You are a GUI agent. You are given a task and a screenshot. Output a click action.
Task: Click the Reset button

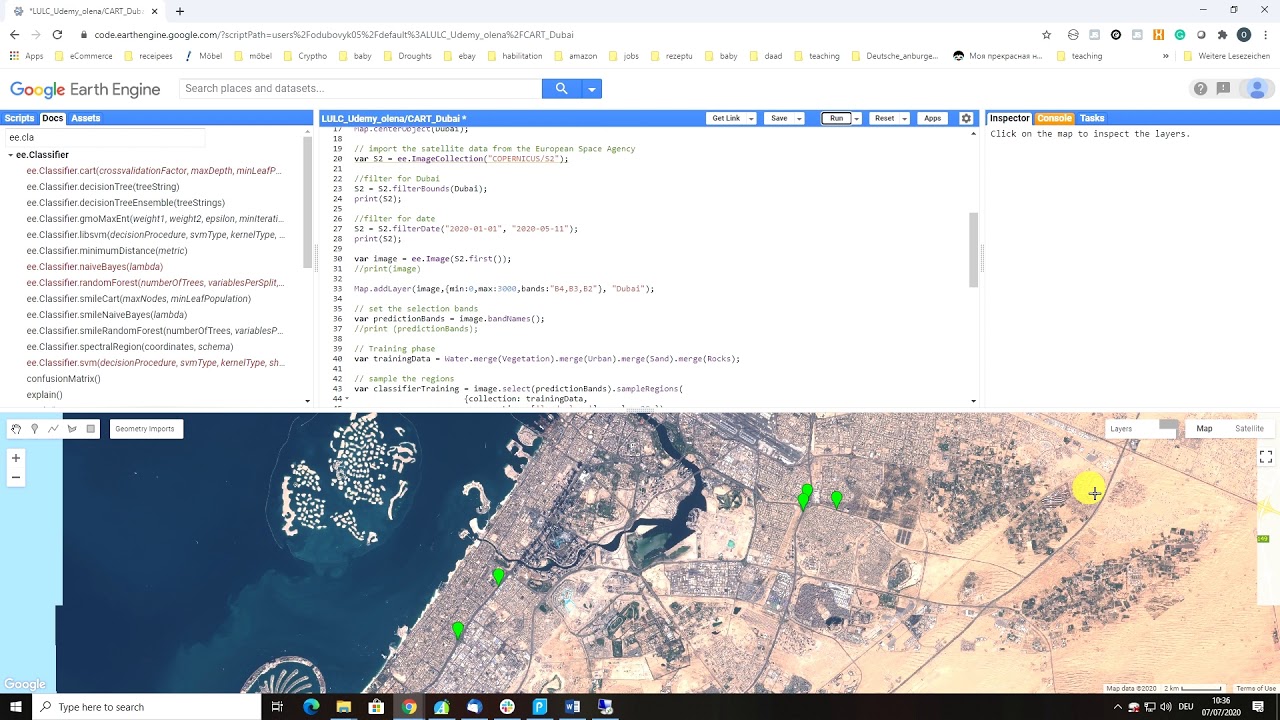pyautogui.click(x=884, y=118)
